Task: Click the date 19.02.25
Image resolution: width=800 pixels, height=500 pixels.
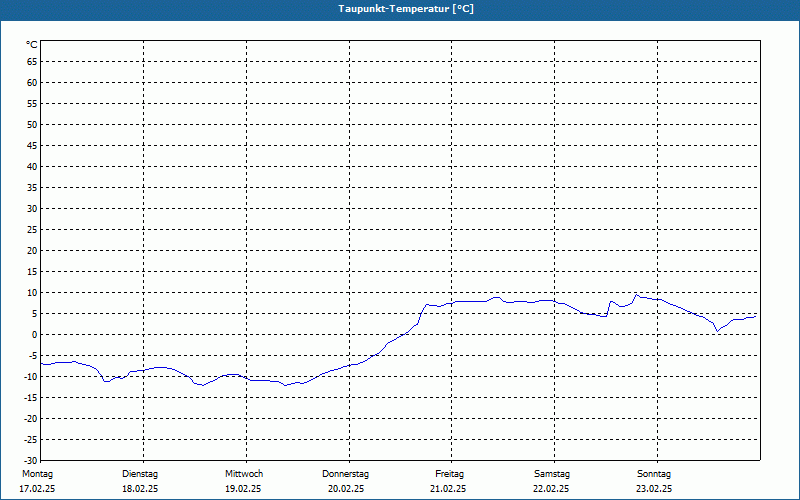Action: tap(243, 489)
